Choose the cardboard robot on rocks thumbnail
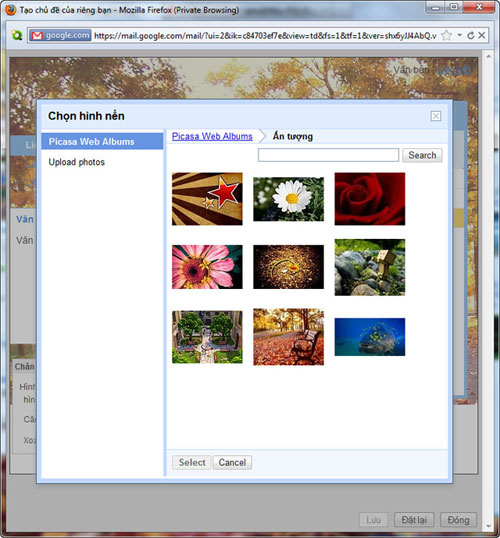 pos(370,267)
